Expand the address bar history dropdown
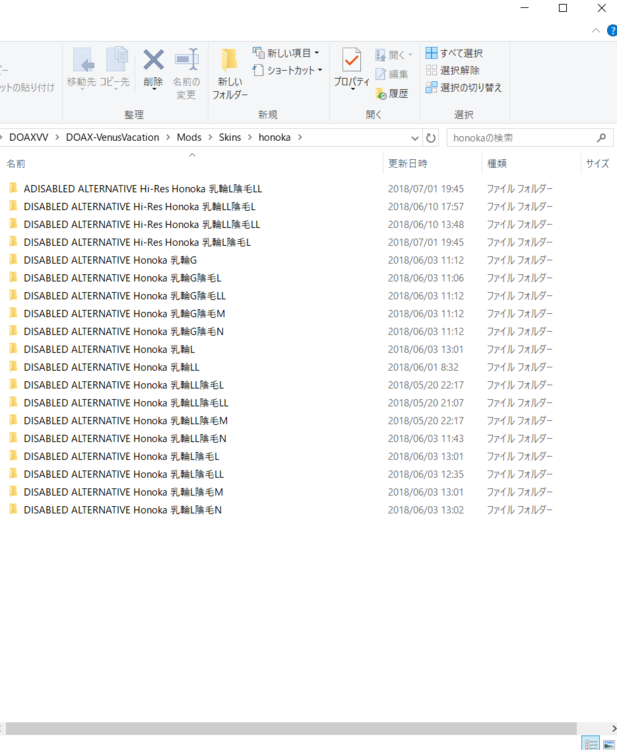617x750 pixels. pos(415,138)
